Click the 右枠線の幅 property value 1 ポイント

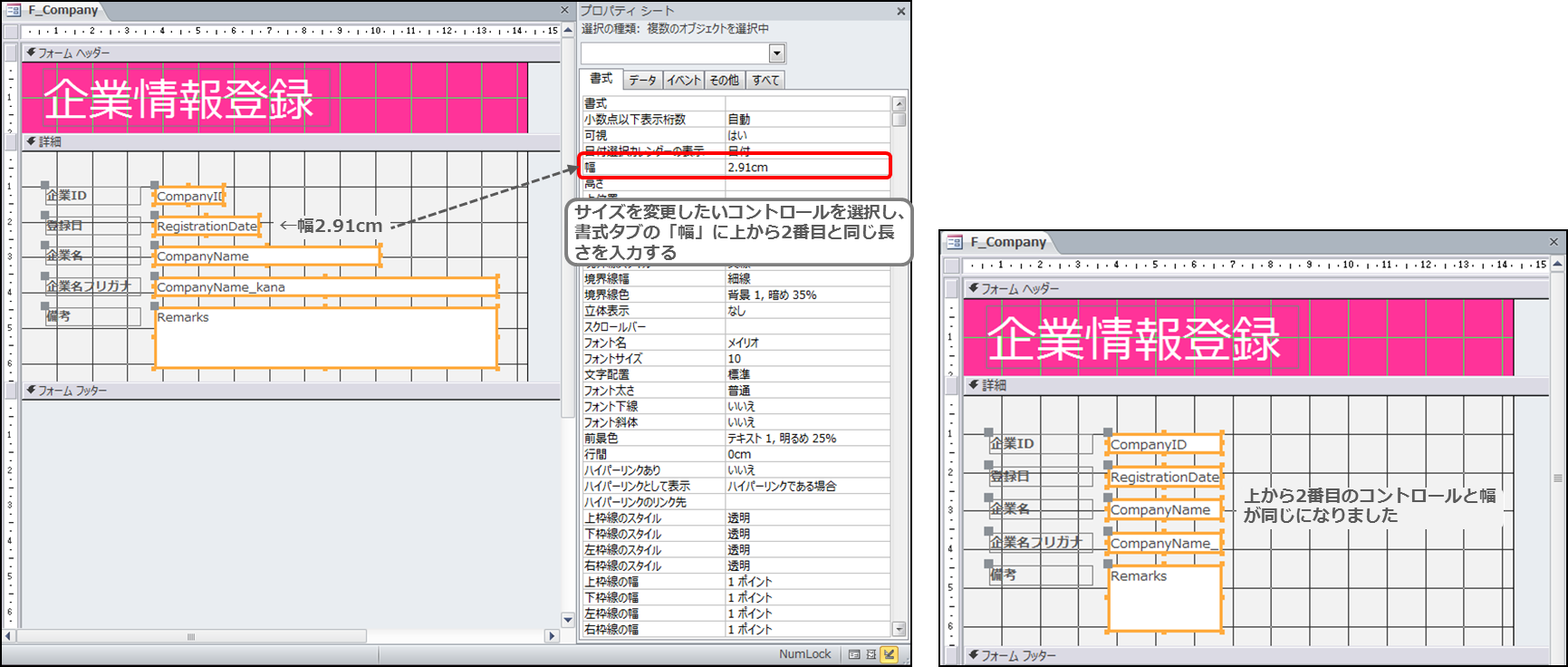pyautogui.click(x=807, y=630)
